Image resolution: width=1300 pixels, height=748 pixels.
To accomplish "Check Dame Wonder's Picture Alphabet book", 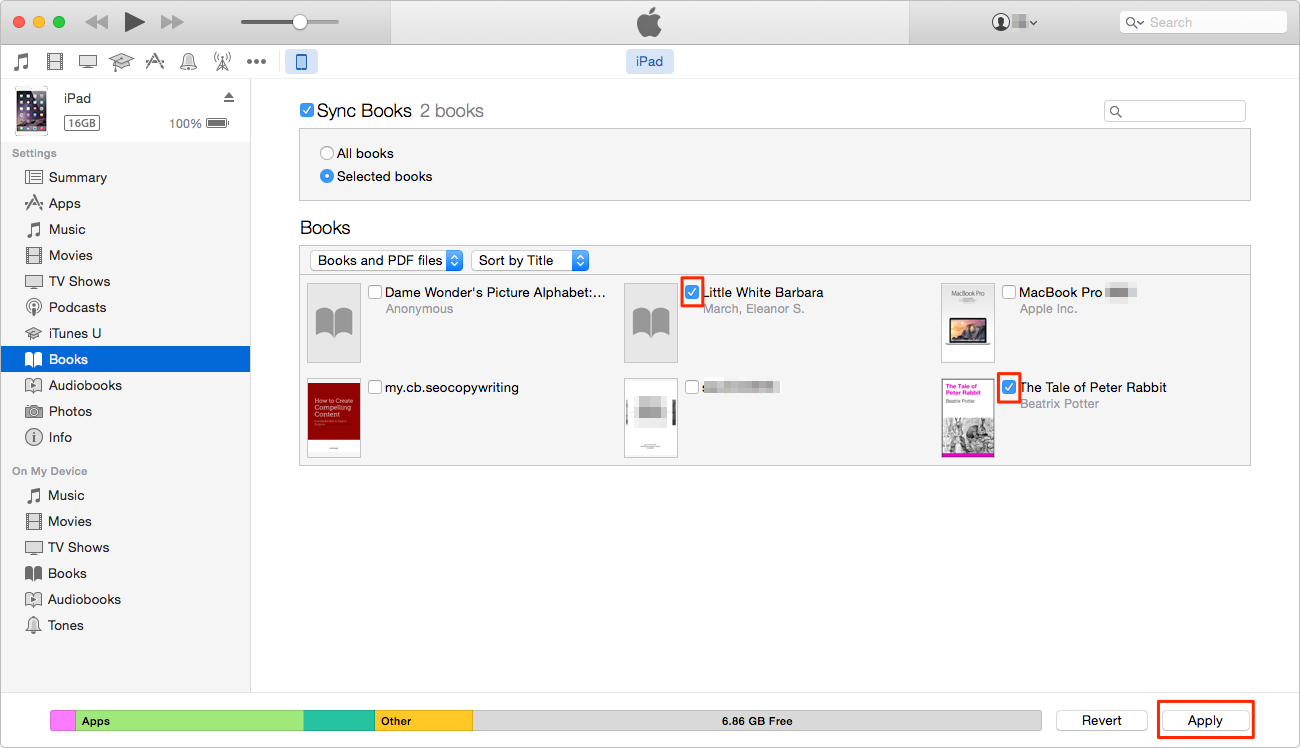I will tap(375, 292).
